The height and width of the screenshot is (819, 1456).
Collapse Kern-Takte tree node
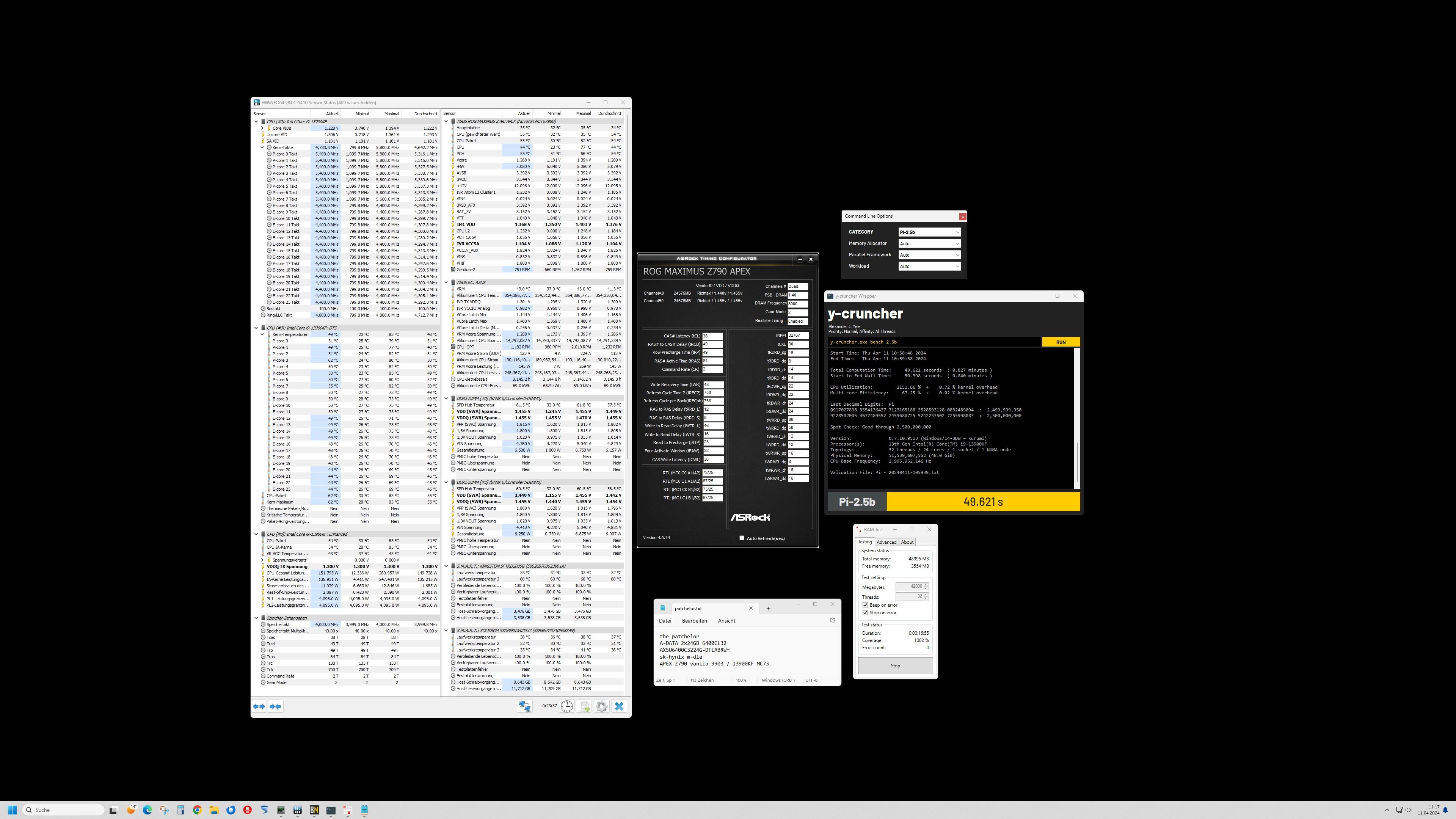(x=262, y=147)
